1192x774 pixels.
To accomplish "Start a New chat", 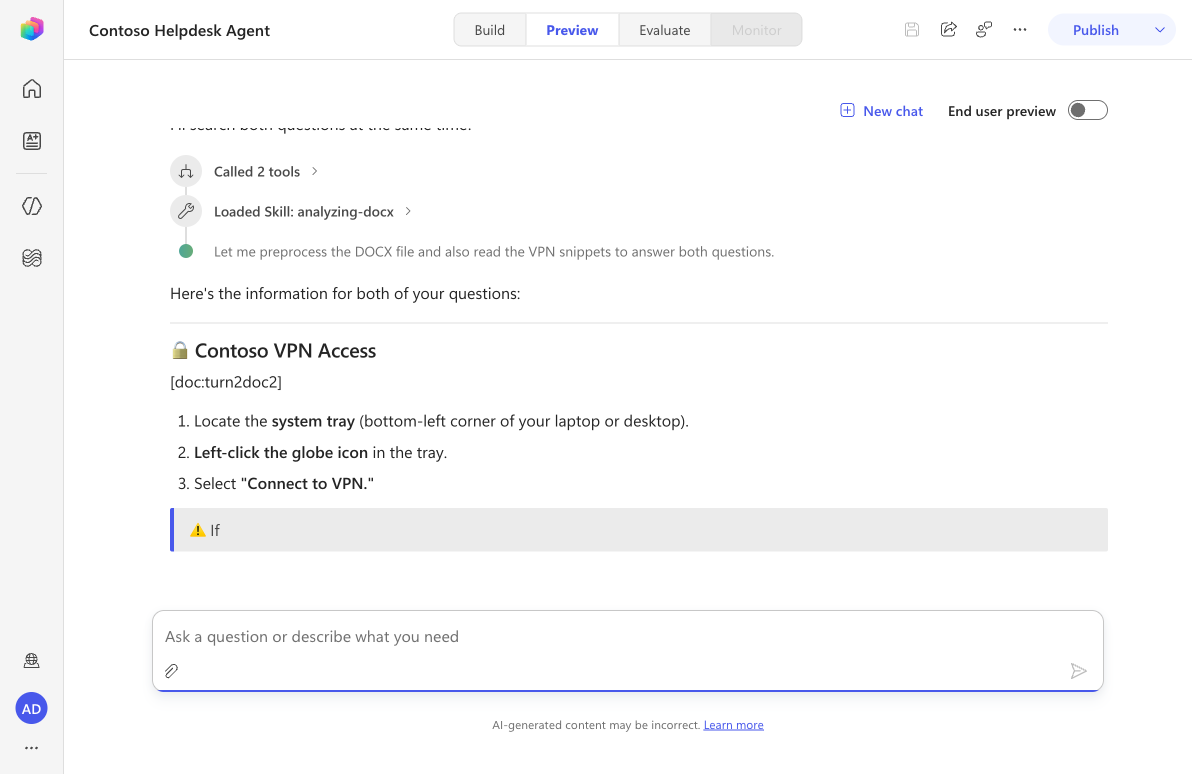I will [x=881, y=111].
